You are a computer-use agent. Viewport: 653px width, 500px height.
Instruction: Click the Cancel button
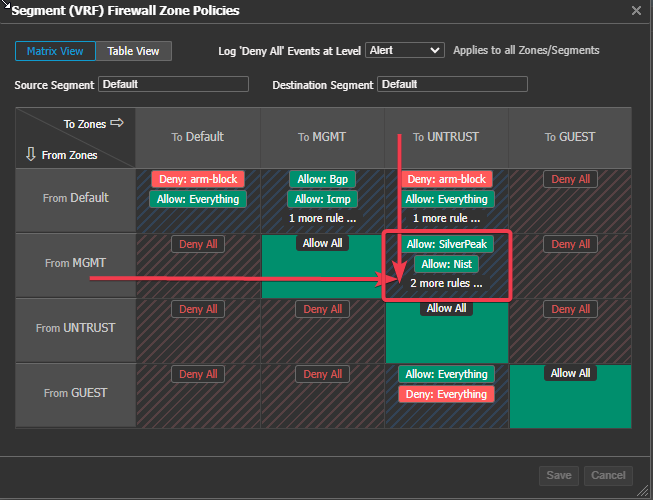tap(608, 475)
